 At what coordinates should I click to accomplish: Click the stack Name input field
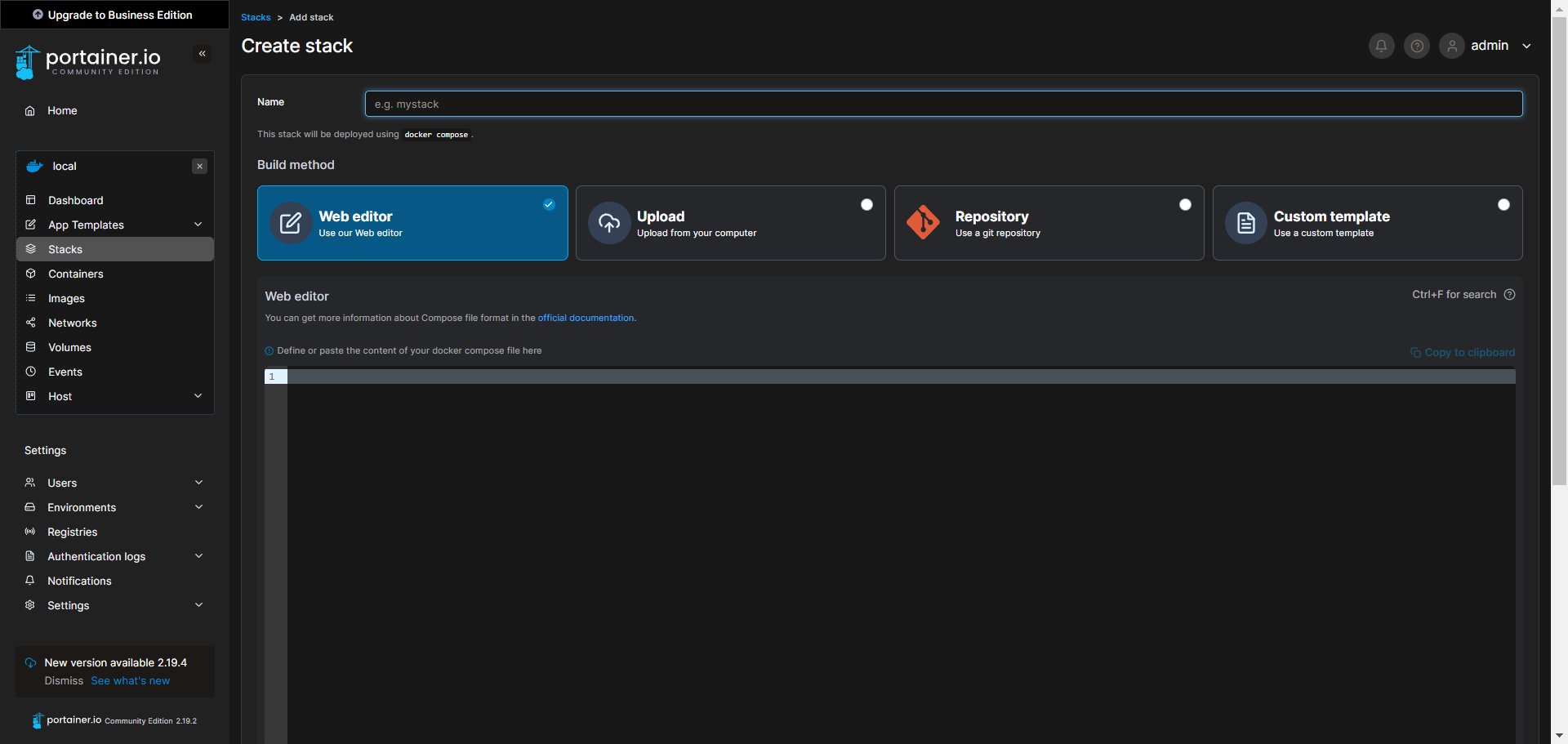tap(943, 104)
